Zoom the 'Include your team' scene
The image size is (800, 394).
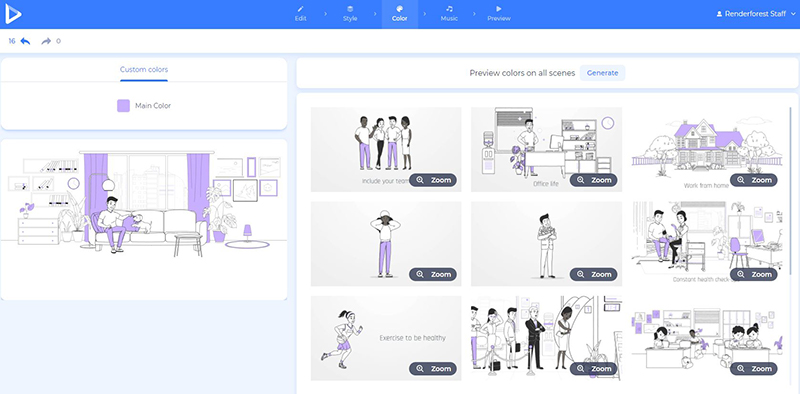433,180
